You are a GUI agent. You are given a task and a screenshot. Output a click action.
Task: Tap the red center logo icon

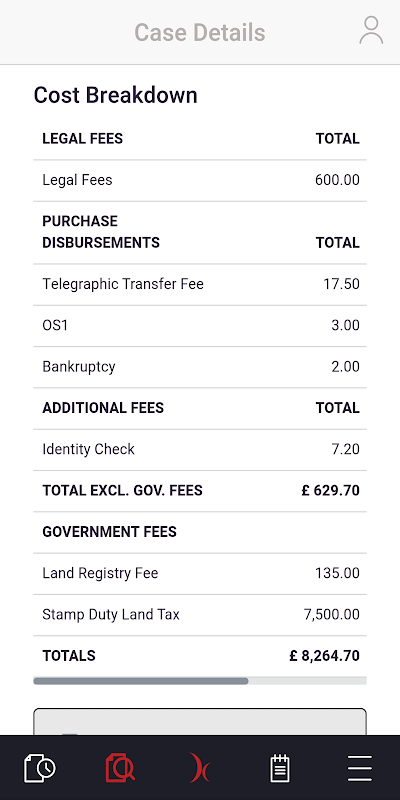click(x=199, y=768)
